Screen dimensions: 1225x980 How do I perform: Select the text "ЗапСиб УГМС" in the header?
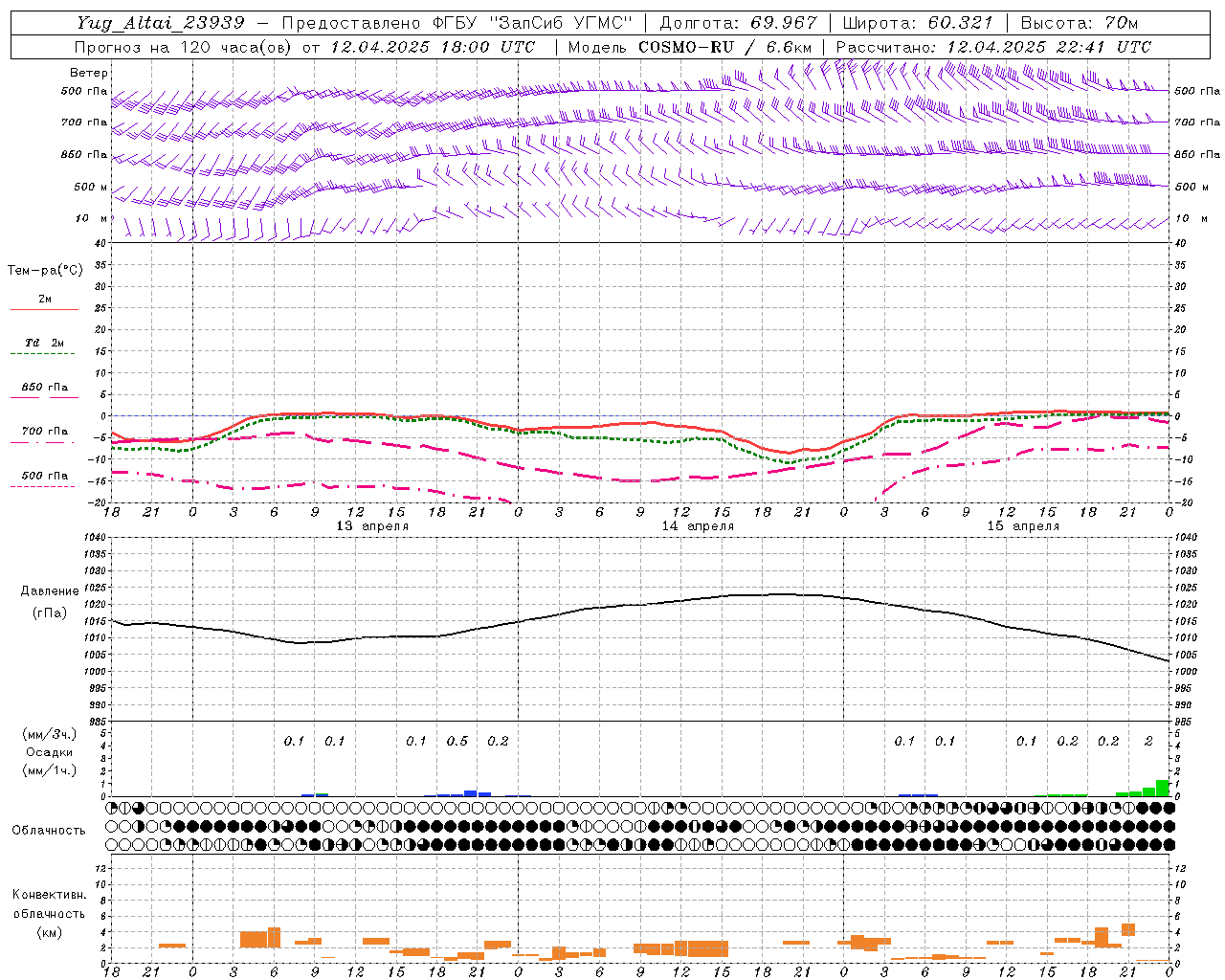pos(561,23)
